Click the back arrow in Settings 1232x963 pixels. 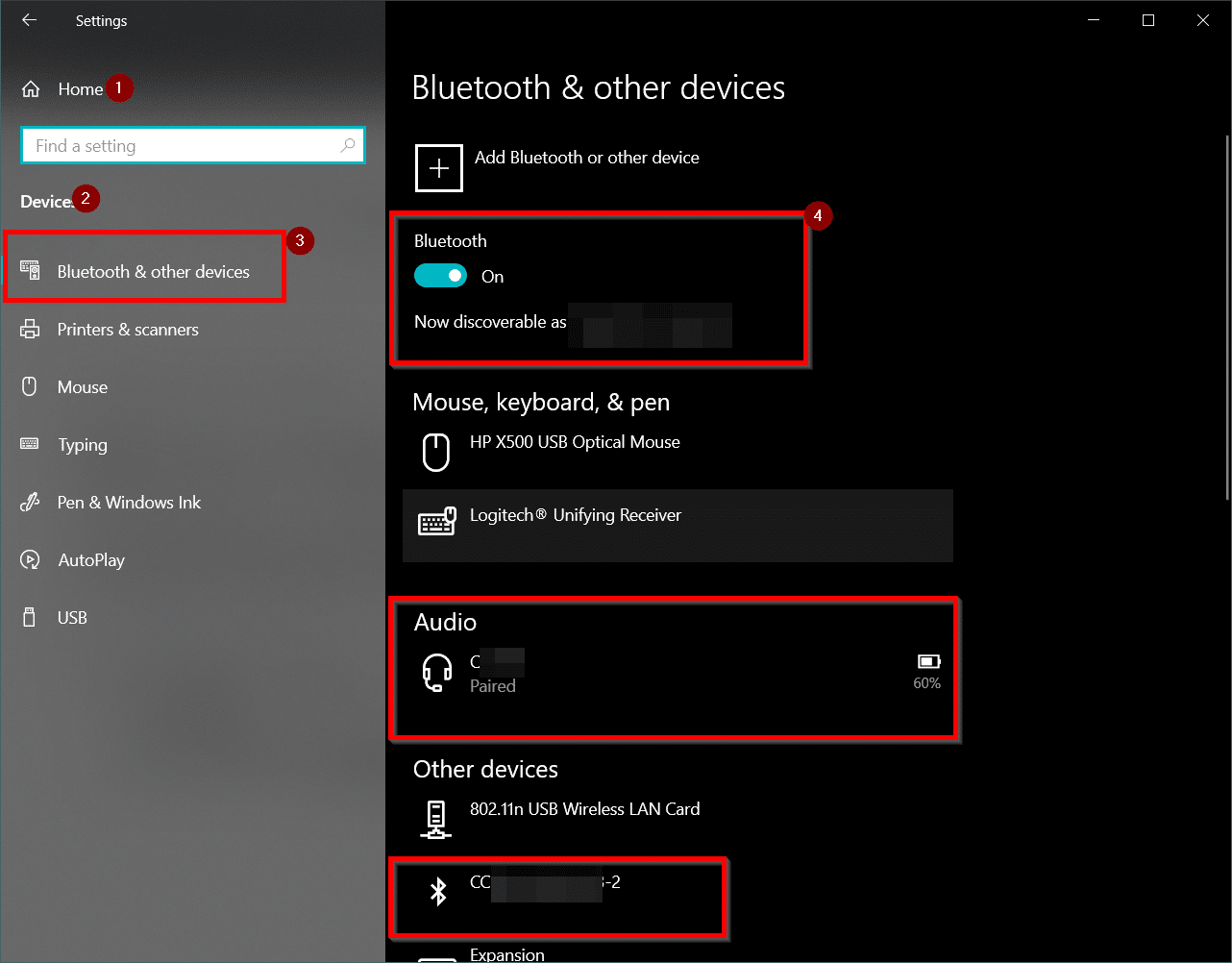click(x=28, y=19)
